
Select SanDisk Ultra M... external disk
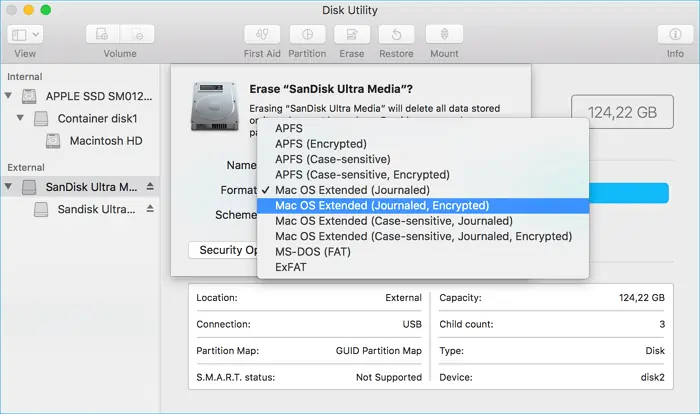click(x=92, y=187)
